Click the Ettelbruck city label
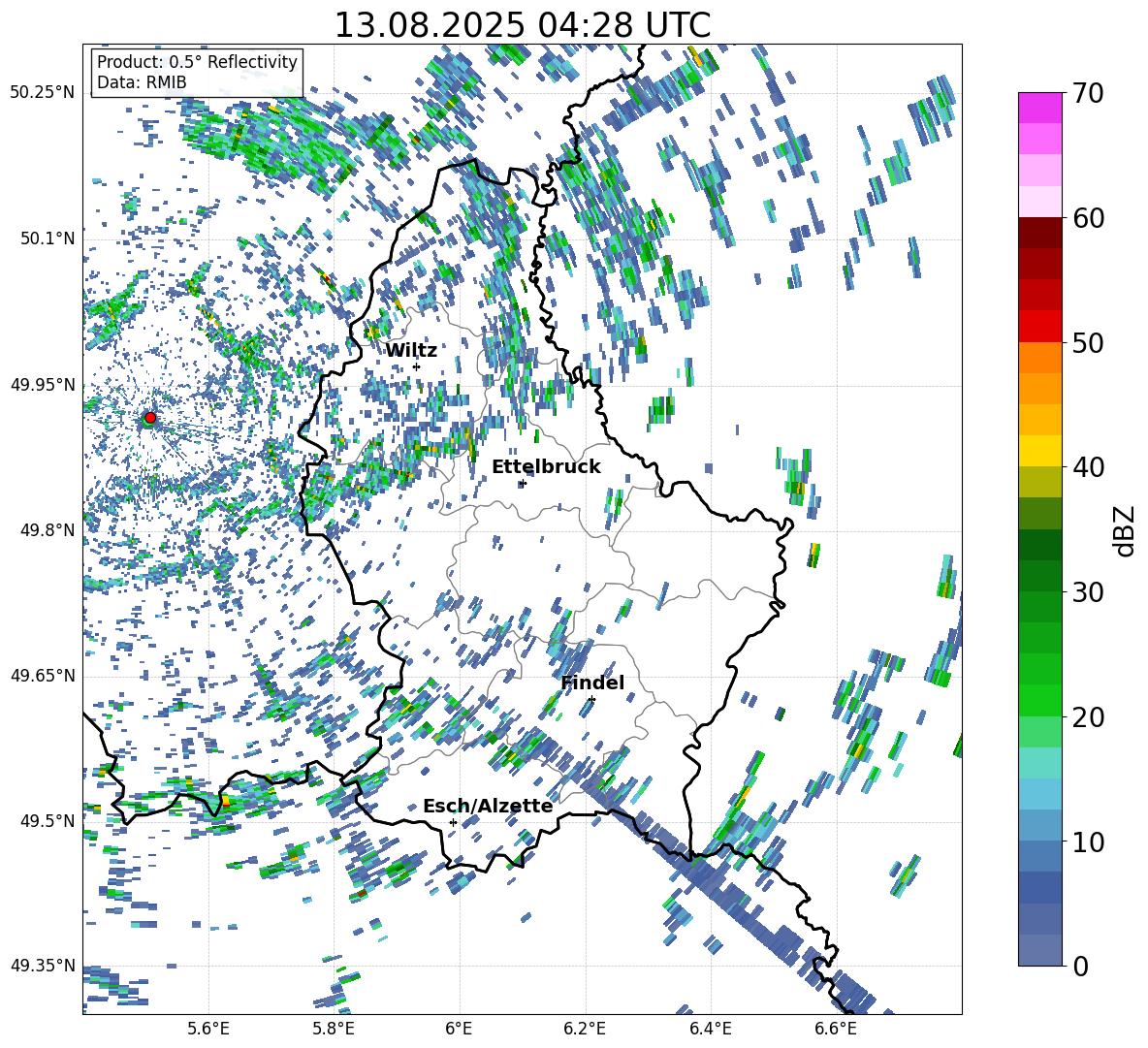The height and width of the screenshot is (1048, 1148). point(546,467)
